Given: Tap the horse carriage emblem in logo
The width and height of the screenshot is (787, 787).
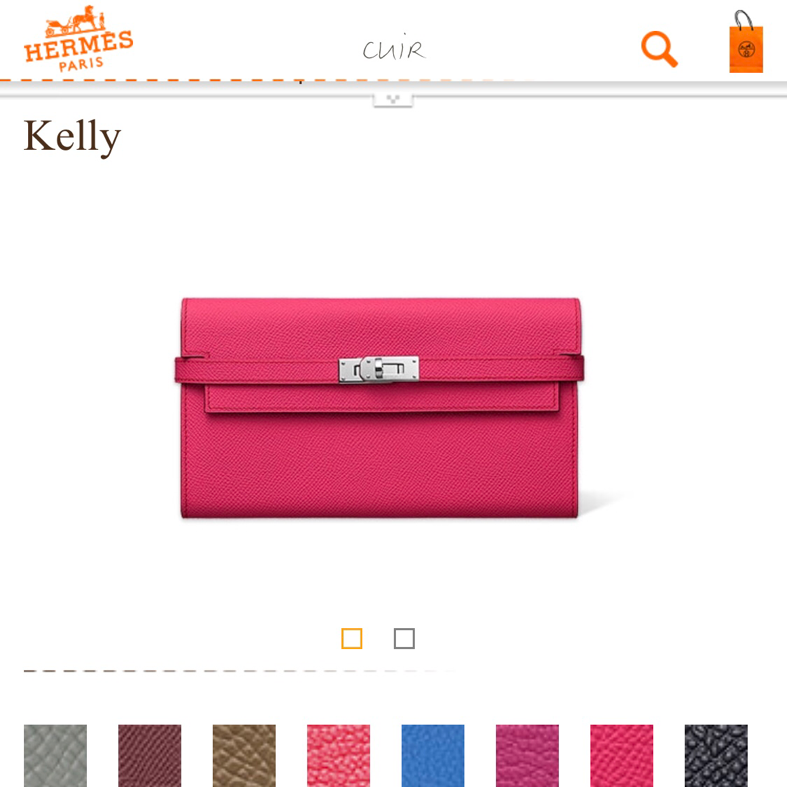Looking at the screenshot, I should tap(76, 22).
